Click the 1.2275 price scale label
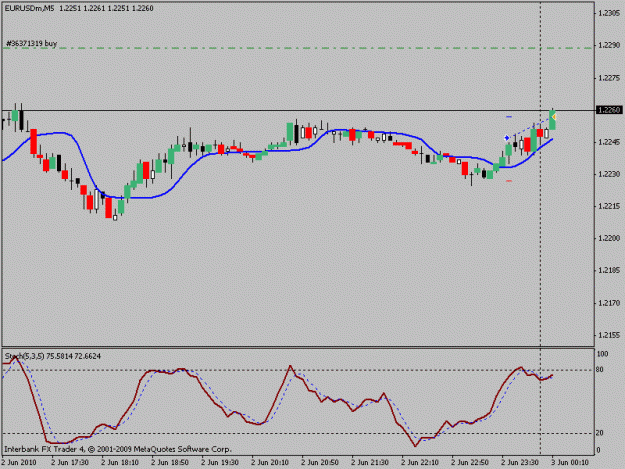The height and width of the screenshot is (469, 625). 609,78
